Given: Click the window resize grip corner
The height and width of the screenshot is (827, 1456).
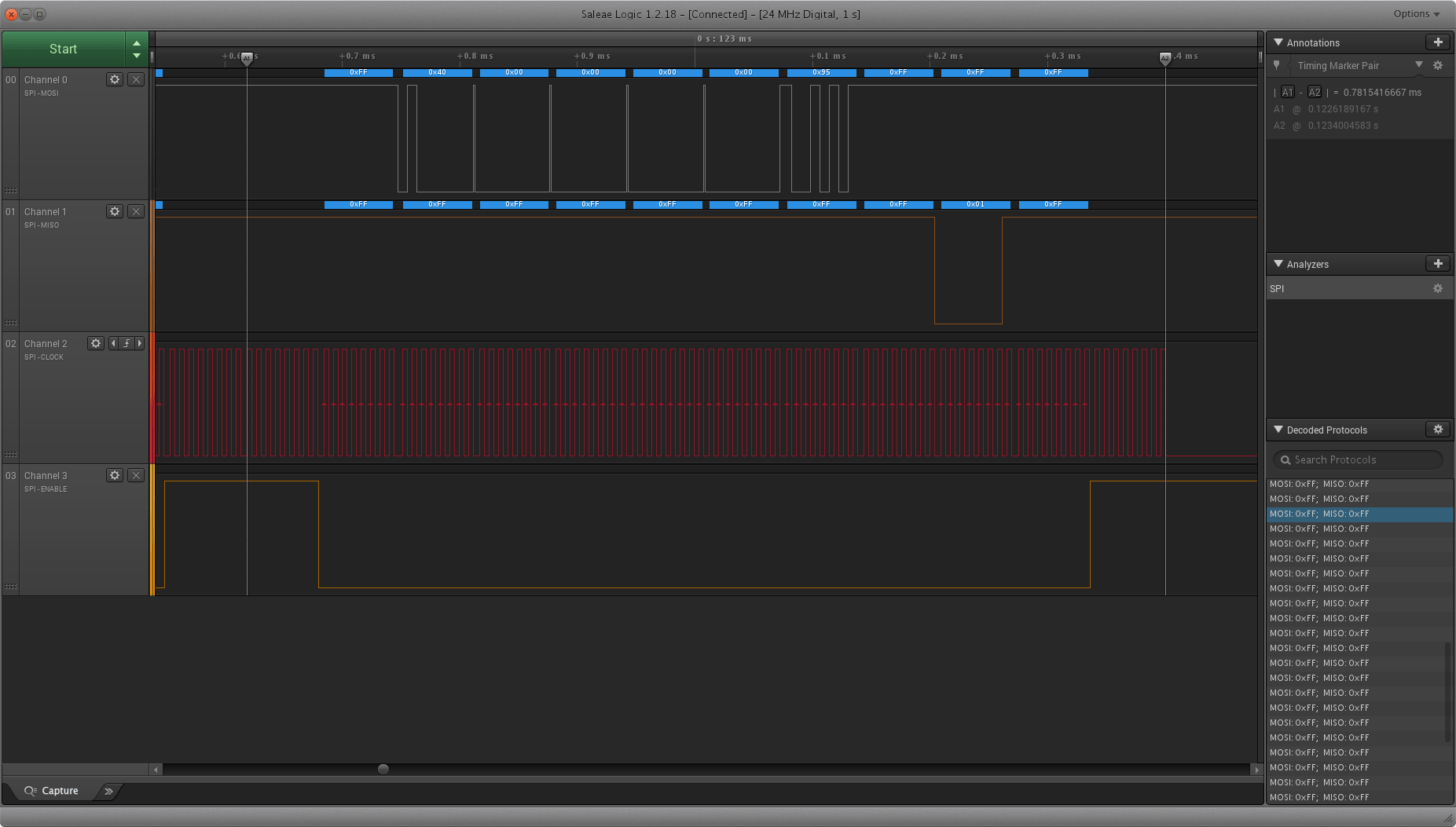Looking at the screenshot, I should pos(1448,818).
